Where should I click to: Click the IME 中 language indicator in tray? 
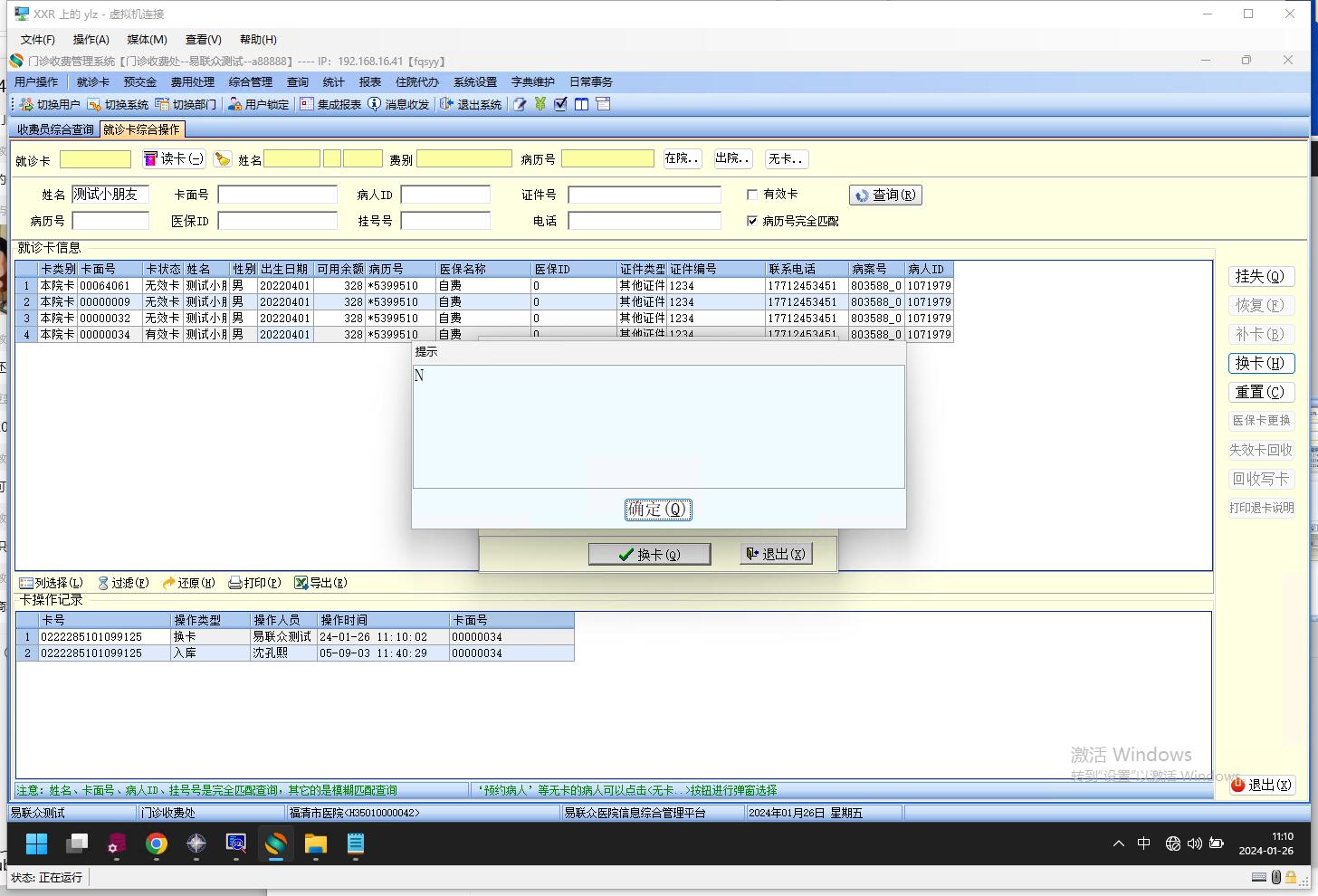click(x=1144, y=844)
